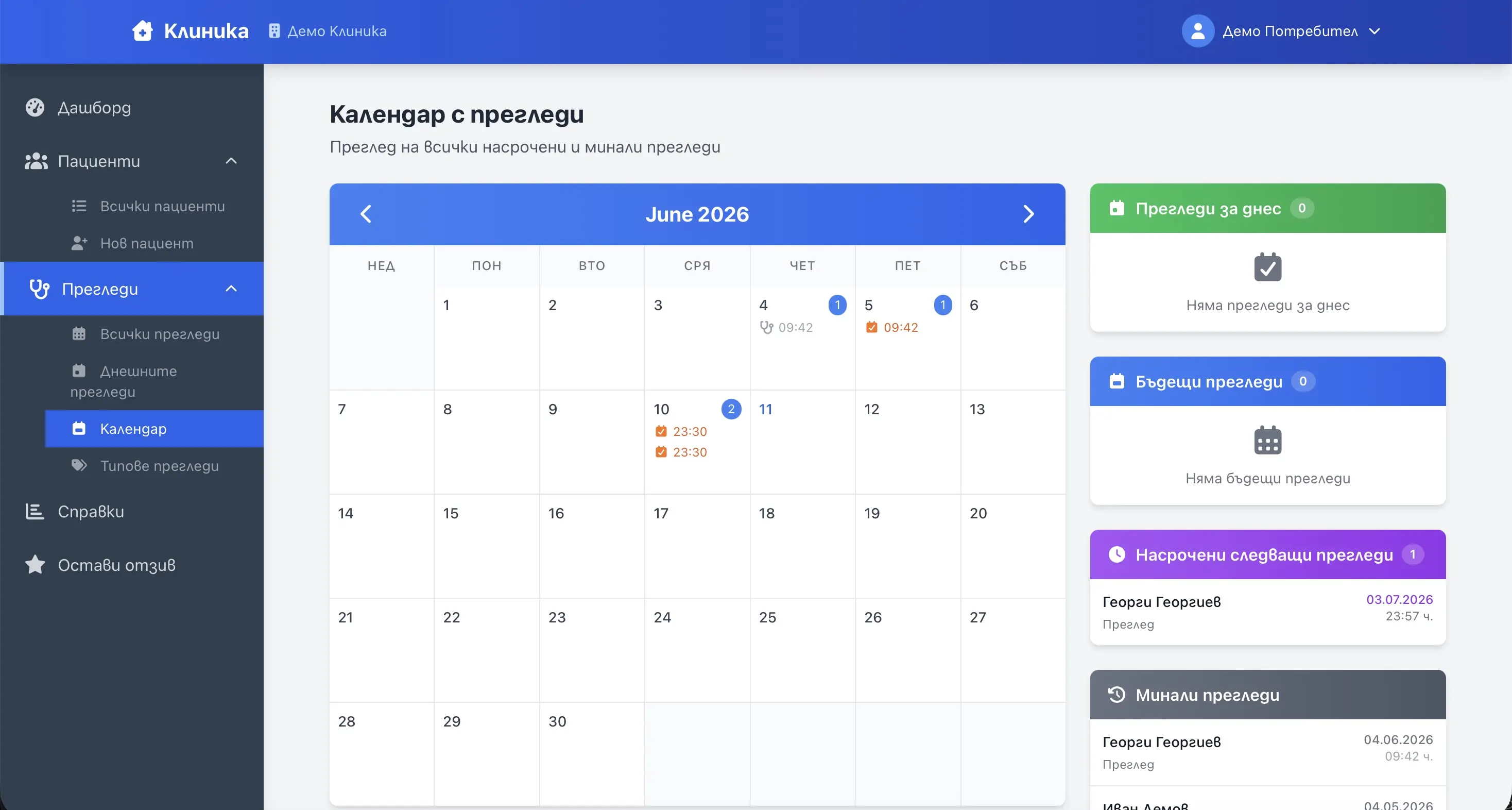
Task: Open the Справки menu item
Action: pos(131,512)
